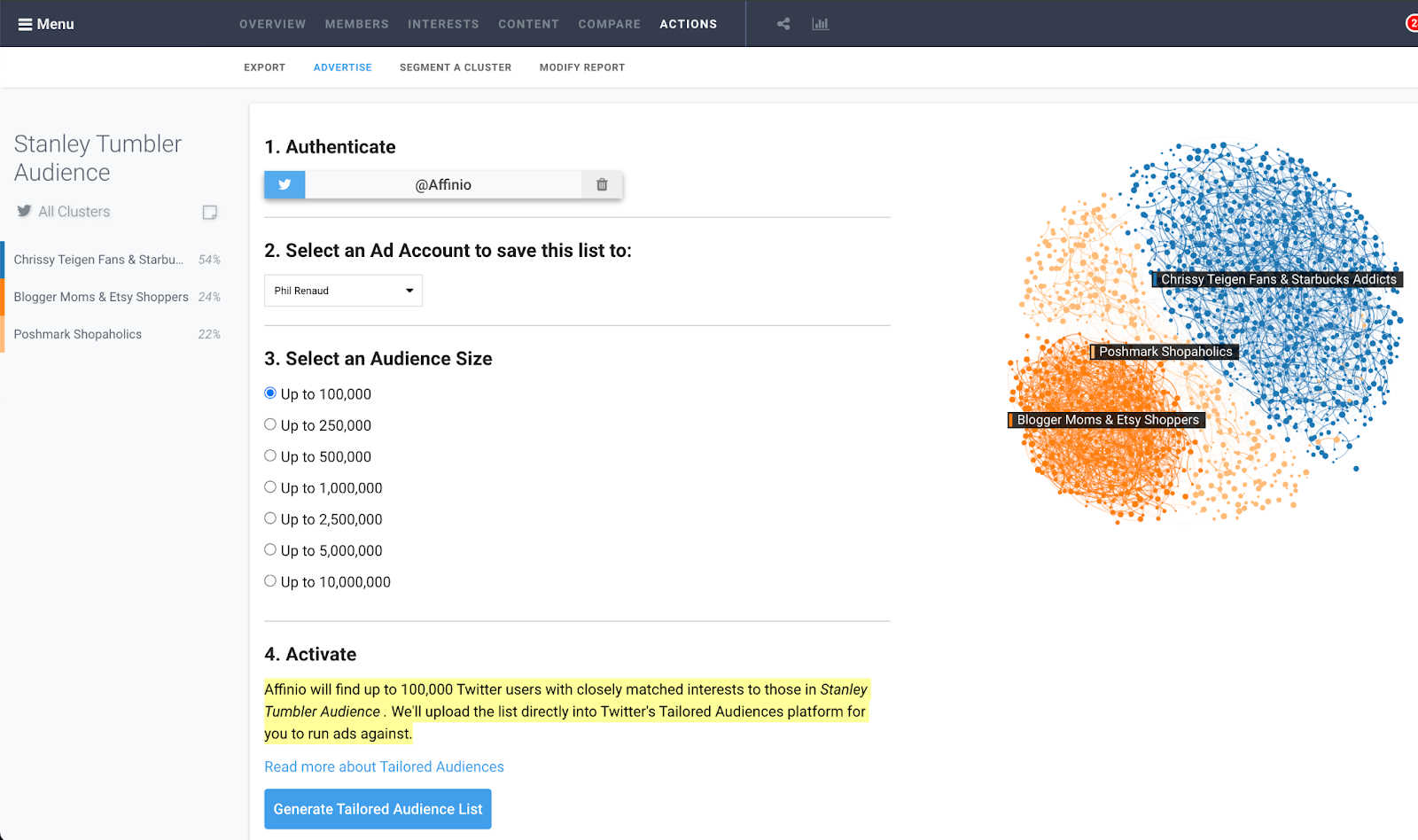1418x840 pixels.
Task: Click the 24% cluster percentage
Action: click(209, 297)
